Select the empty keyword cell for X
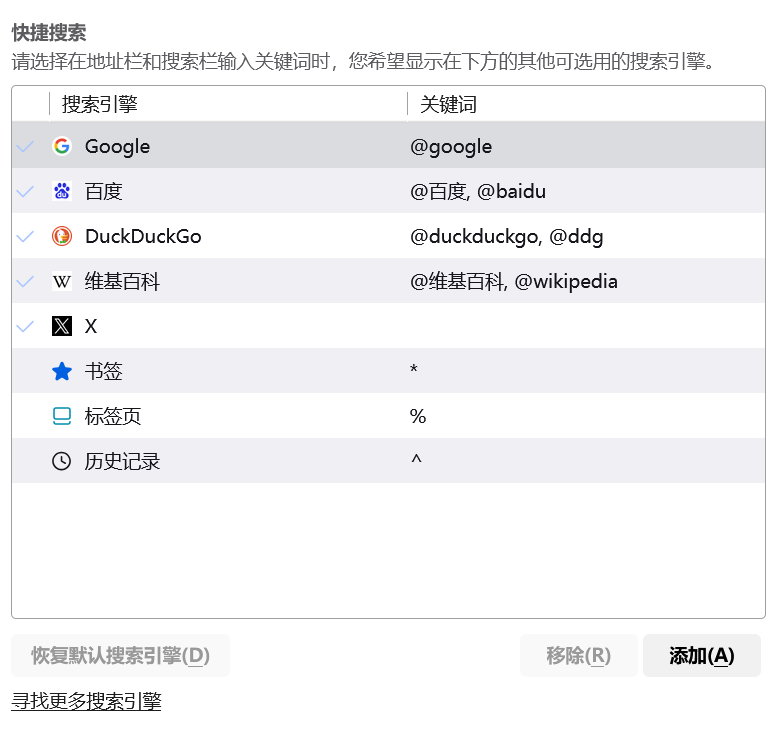The image size is (784, 746). click(586, 326)
